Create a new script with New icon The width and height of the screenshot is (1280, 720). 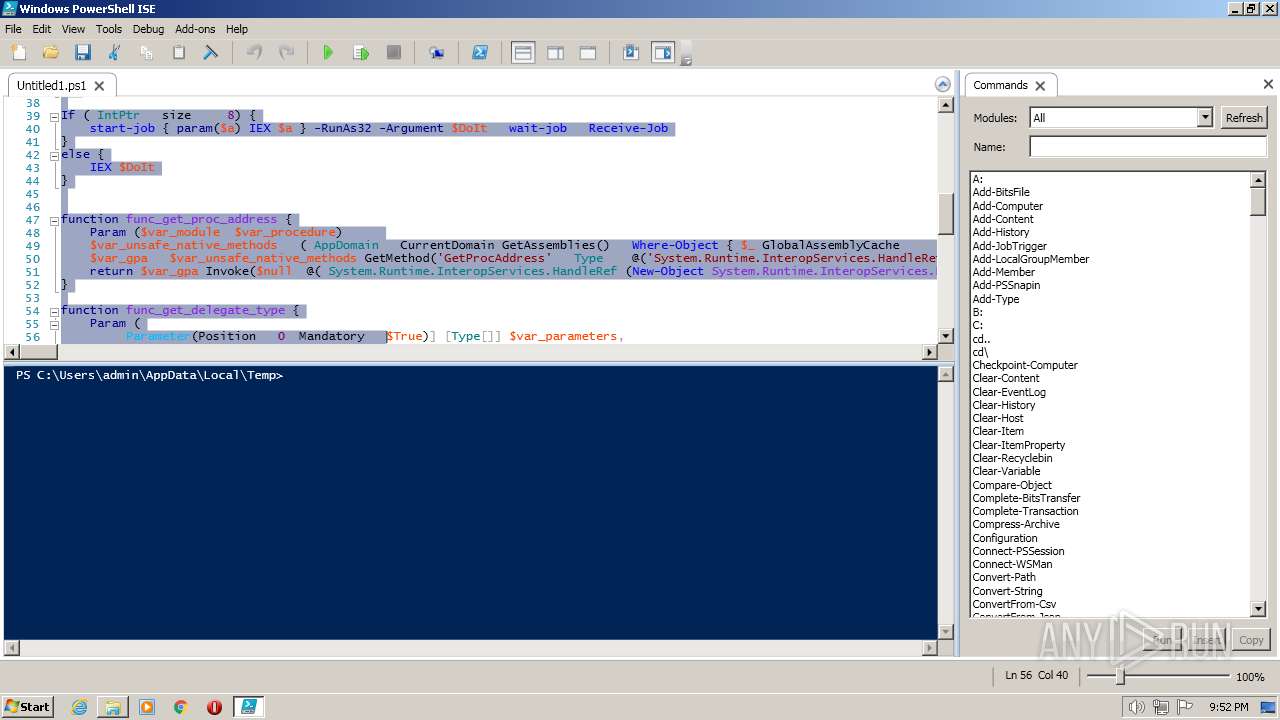click(18, 52)
